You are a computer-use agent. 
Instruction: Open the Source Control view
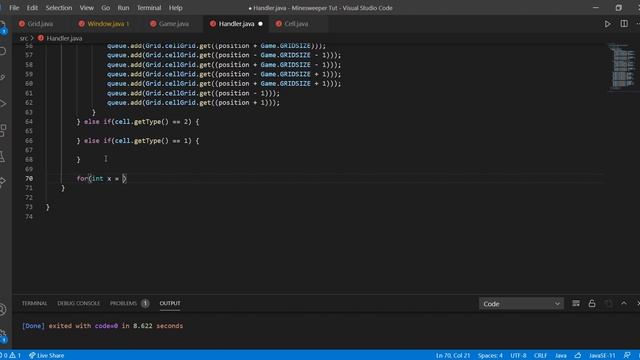[3, 77]
